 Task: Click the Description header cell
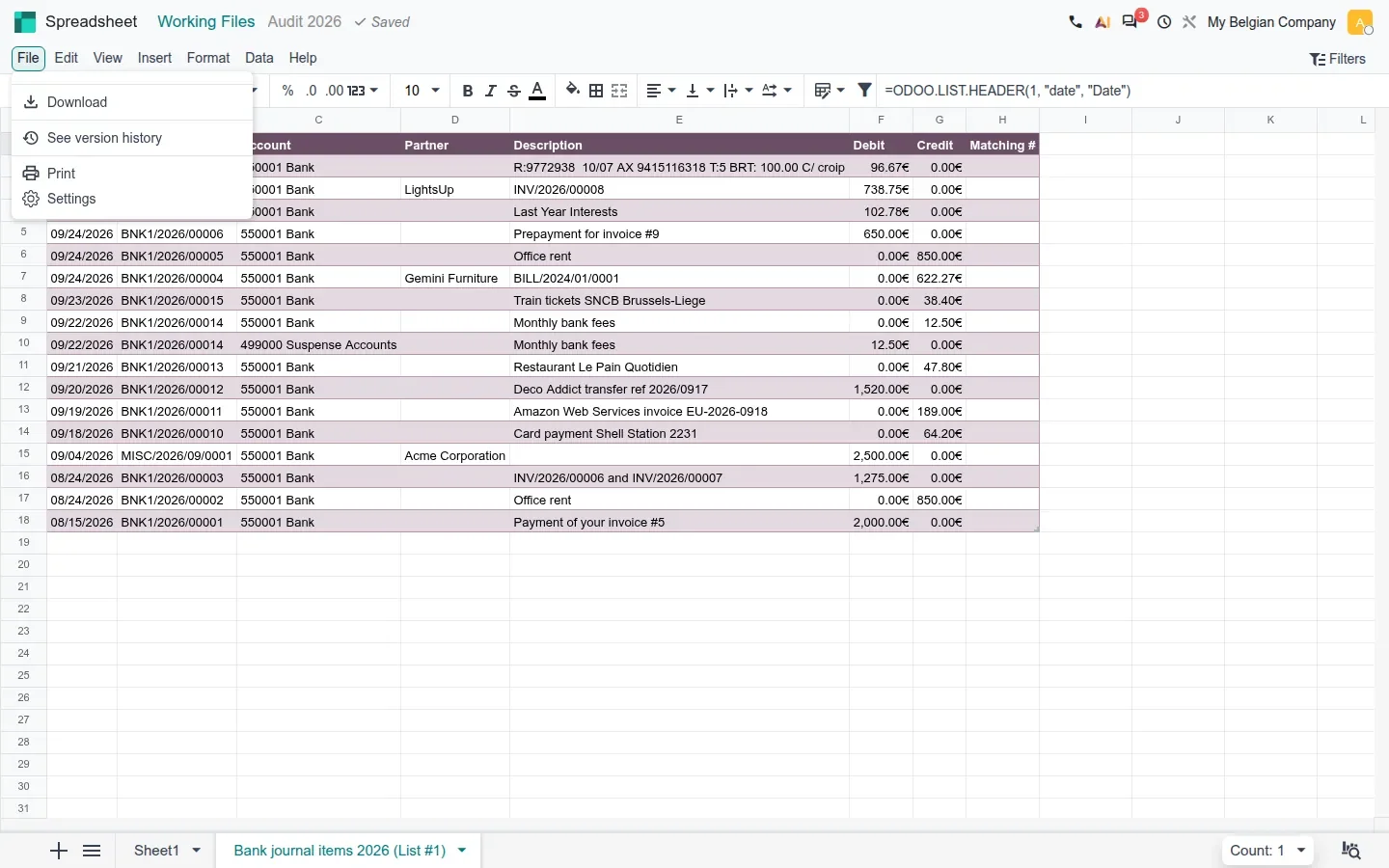point(679,145)
